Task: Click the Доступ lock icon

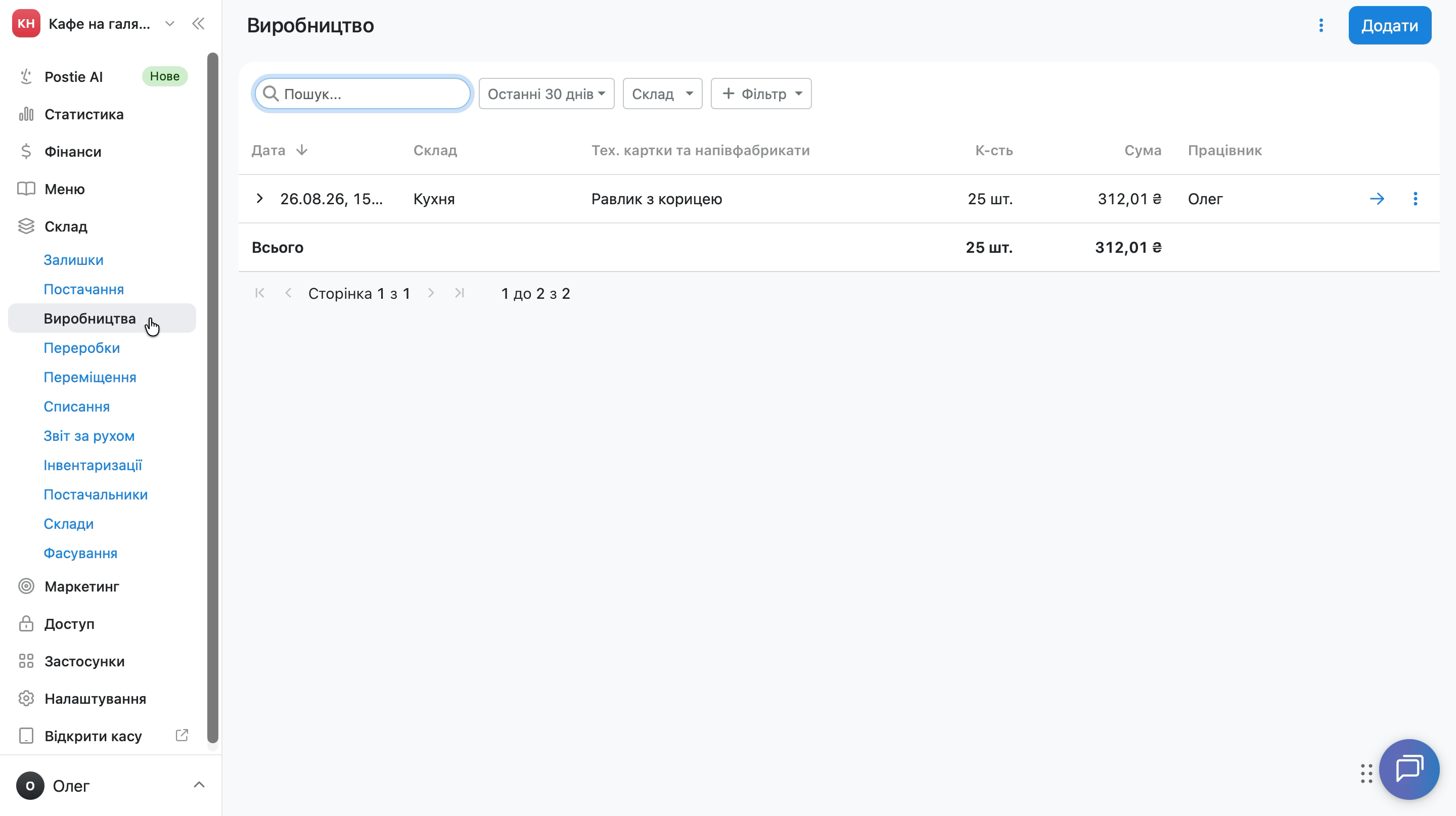Action: coord(26,624)
